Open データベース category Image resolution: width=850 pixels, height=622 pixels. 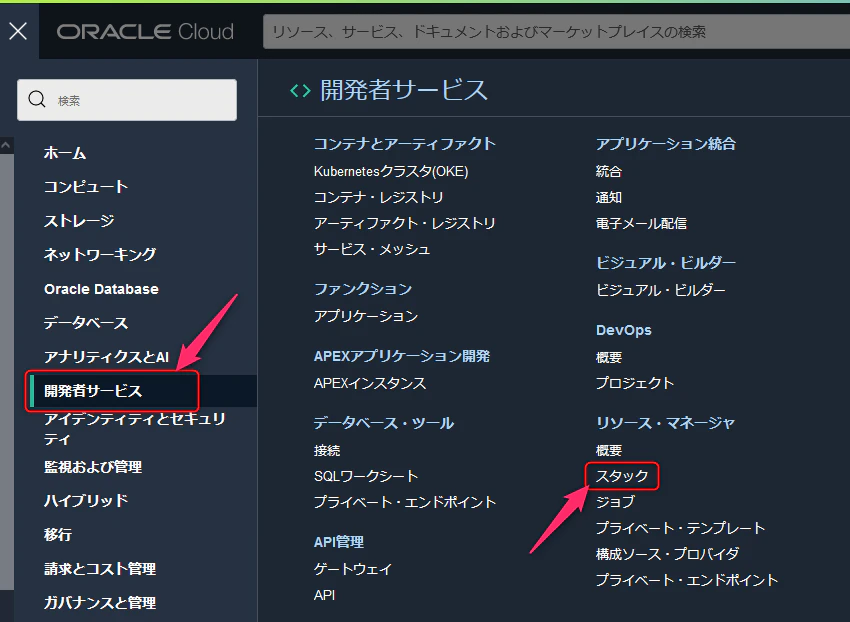pos(86,323)
